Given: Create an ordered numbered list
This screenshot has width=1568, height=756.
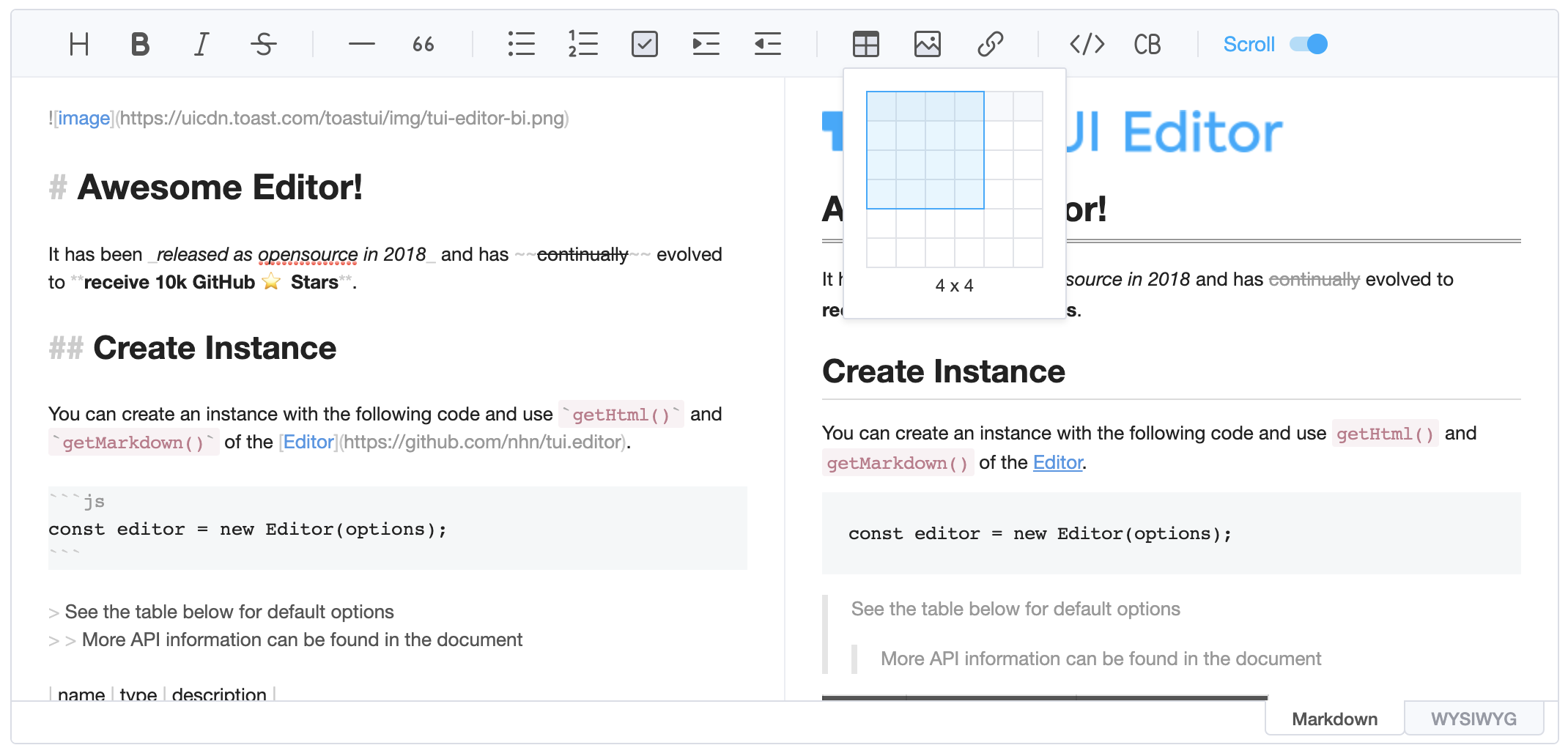Looking at the screenshot, I should 583,45.
